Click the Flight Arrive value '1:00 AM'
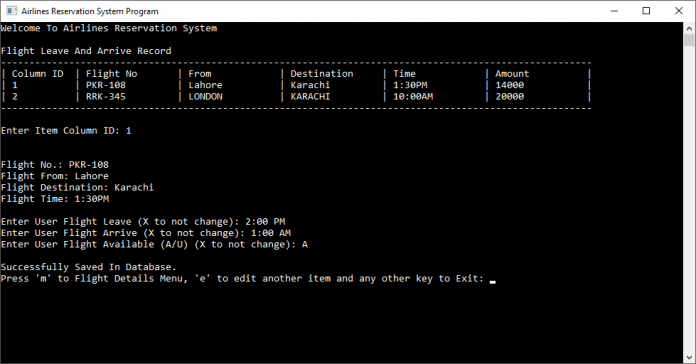 point(271,233)
